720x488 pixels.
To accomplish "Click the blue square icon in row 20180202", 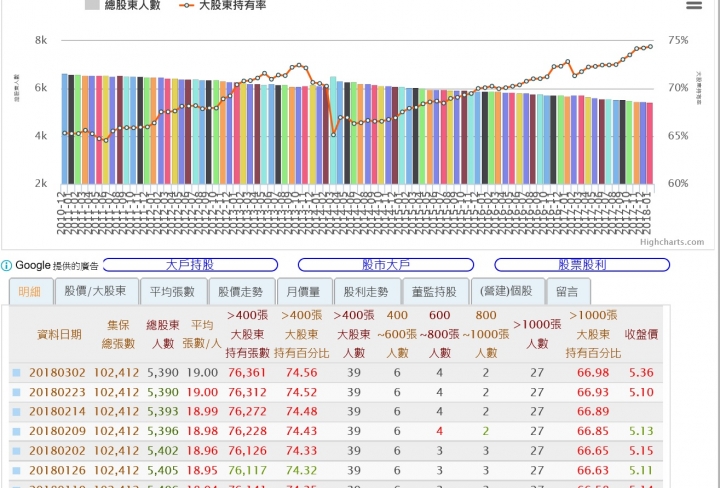I will coord(17,451).
